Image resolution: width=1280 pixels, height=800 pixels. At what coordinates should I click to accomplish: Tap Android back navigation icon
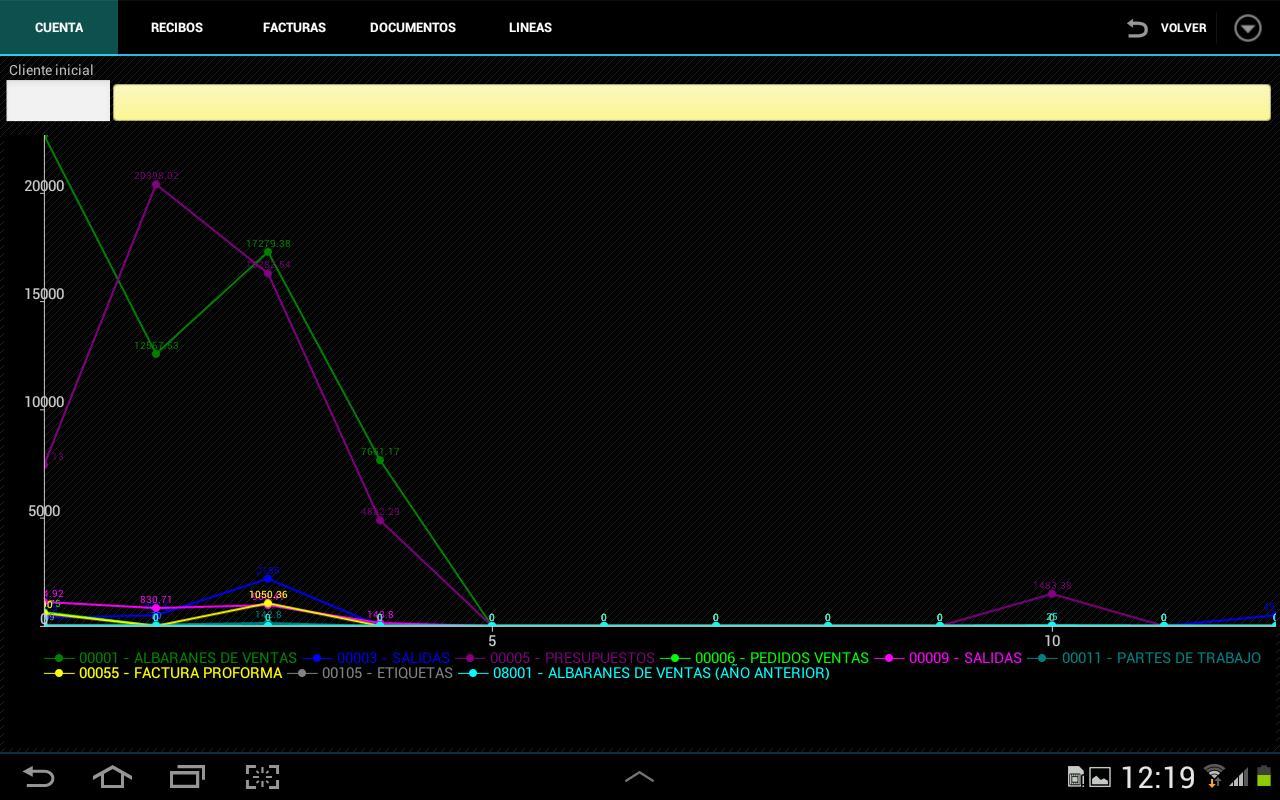[38, 777]
